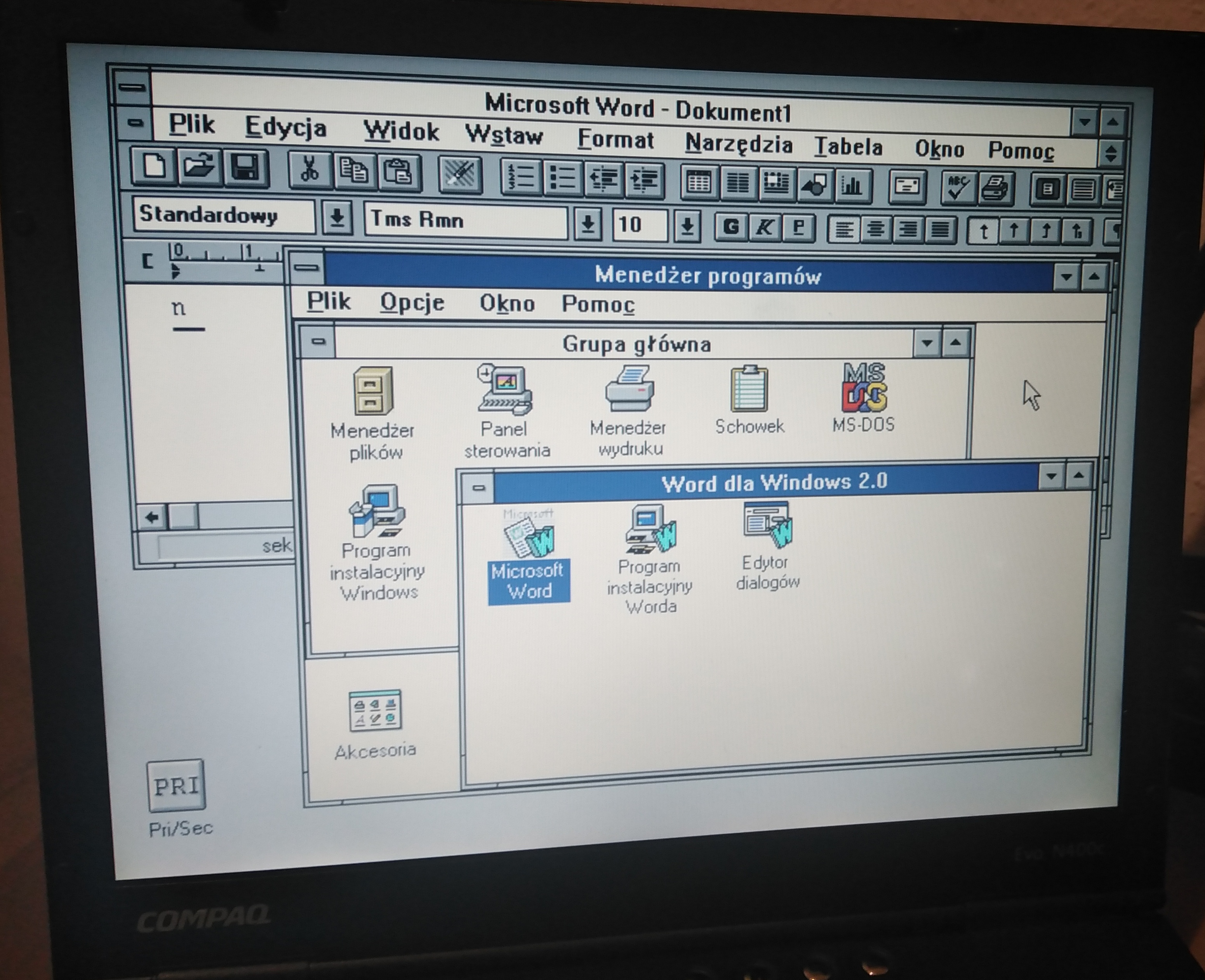Run spelling check with ABC icon
Image resolution: width=1205 pixels, height=980 pixels.
pos(958,188)
